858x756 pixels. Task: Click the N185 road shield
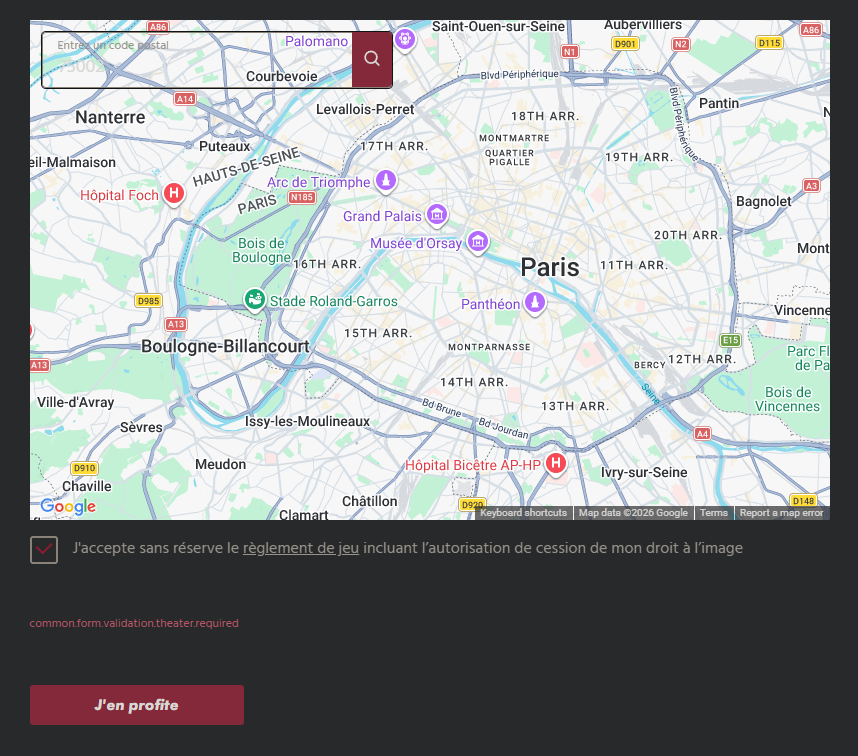tap(302, 197)
